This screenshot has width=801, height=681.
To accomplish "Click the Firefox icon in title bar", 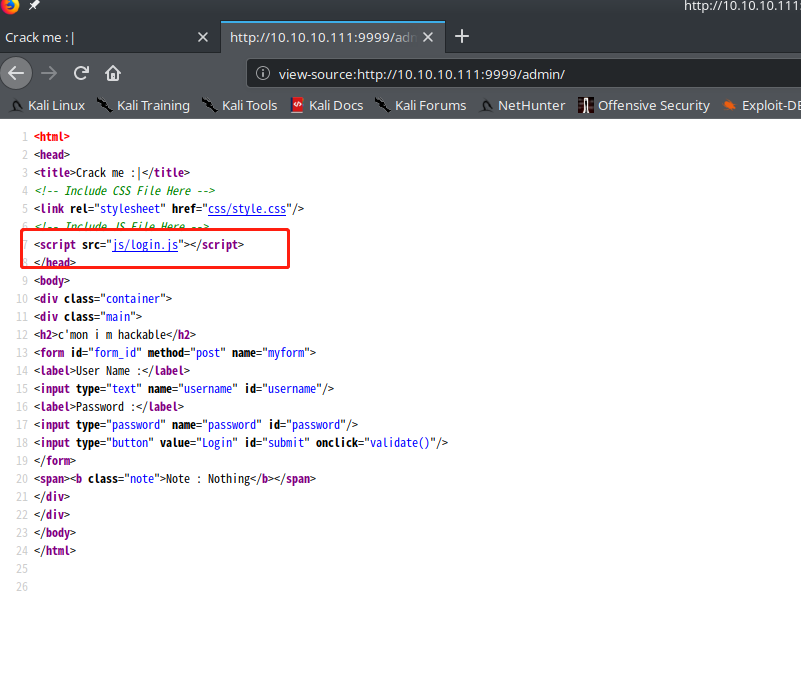I will pos(10,6).
